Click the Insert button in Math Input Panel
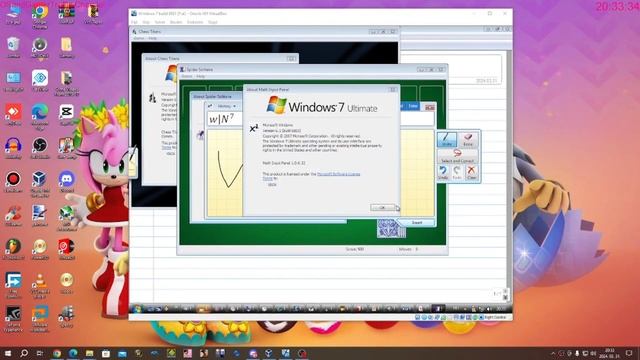Screen dimensions: 640x360 tap(416, 222)
